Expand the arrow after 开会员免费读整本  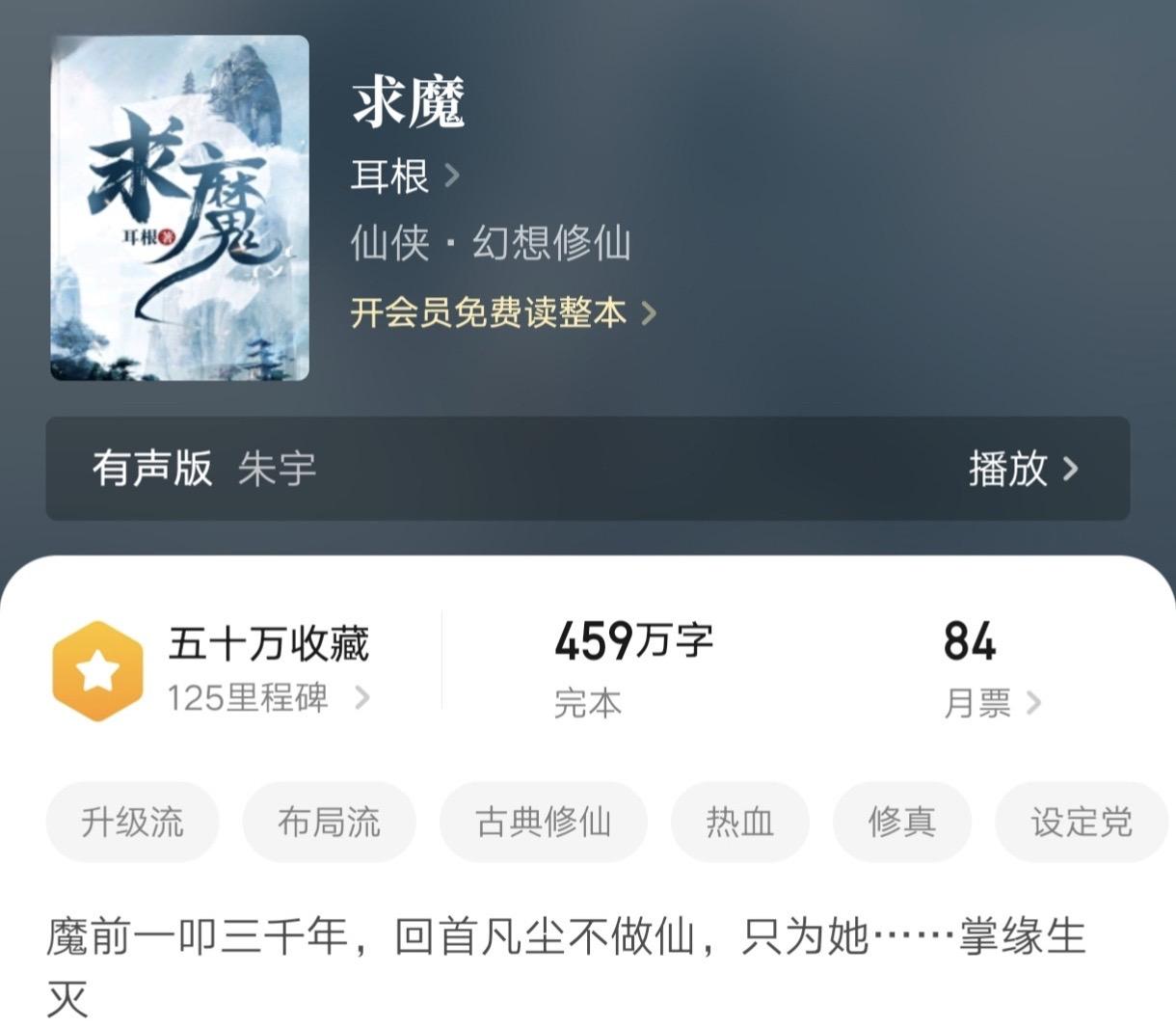point(649,313)
